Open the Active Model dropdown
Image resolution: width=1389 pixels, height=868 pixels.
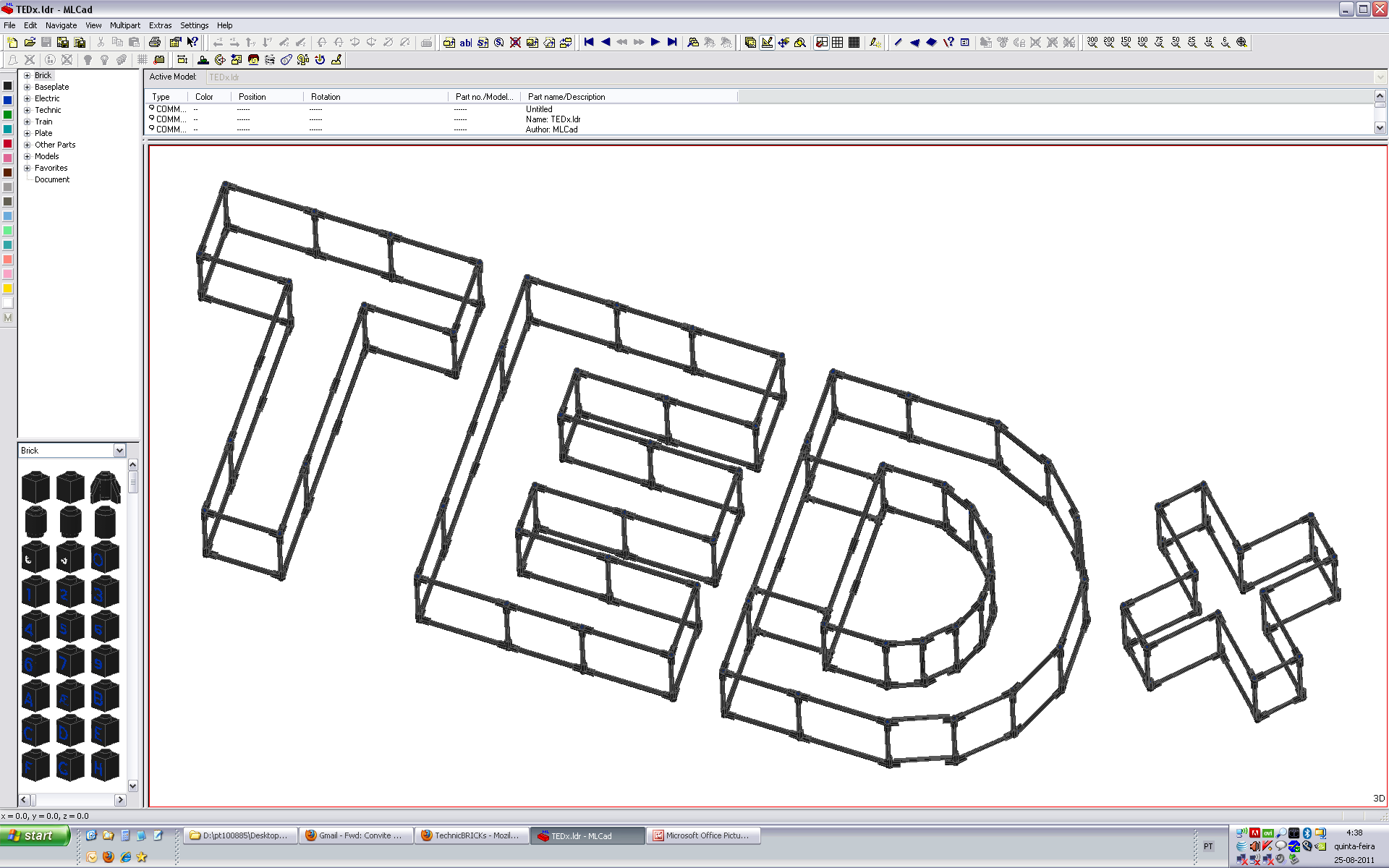tap(1380, 77)
